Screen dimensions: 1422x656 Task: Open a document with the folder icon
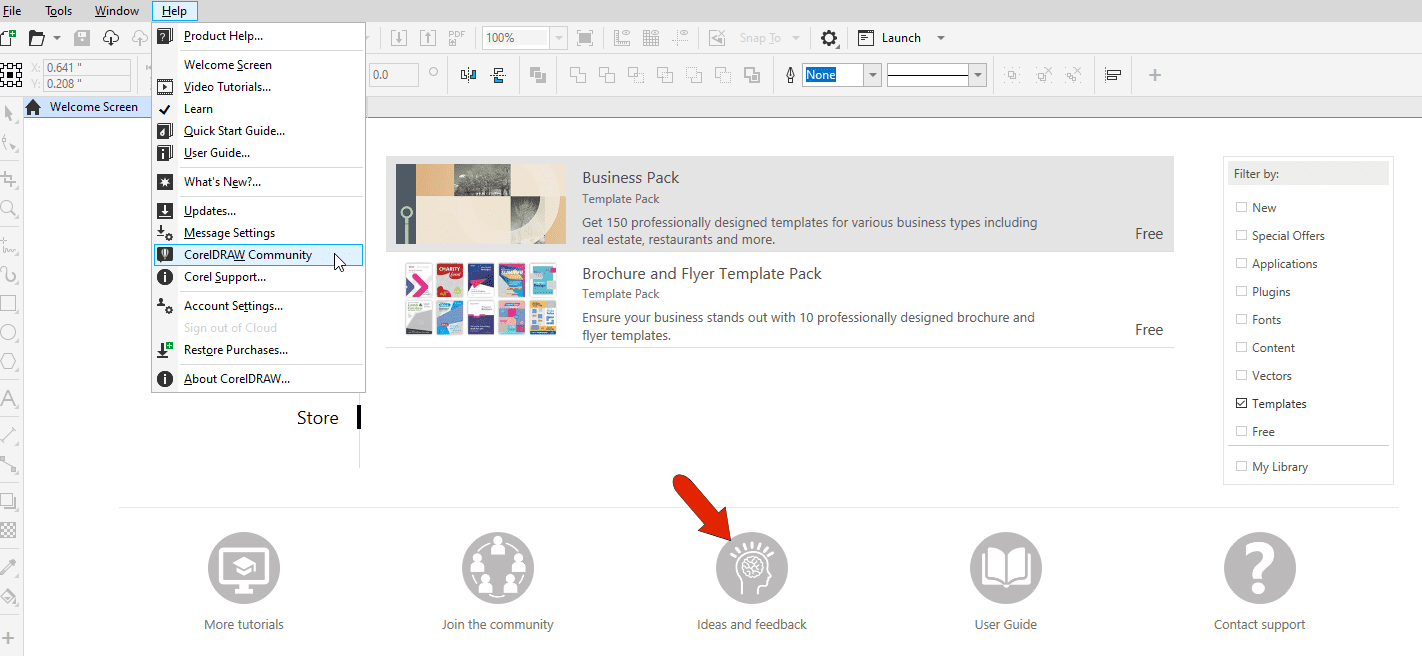pyautogui.click(x=37, y=37)
